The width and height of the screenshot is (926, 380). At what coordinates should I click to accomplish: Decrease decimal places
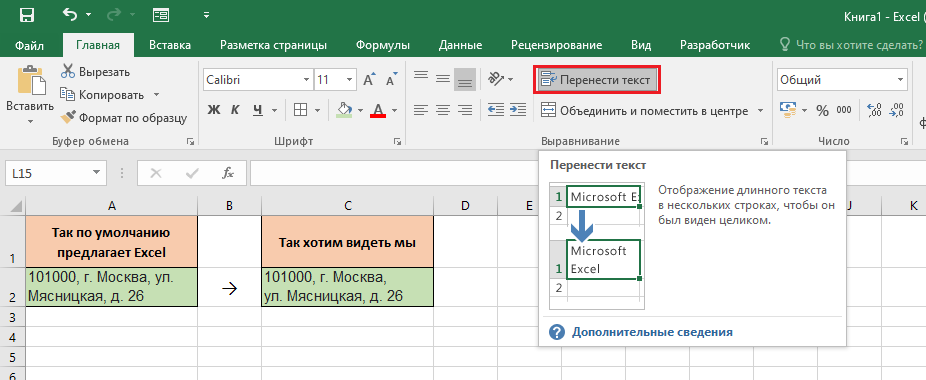coord(897,110)
